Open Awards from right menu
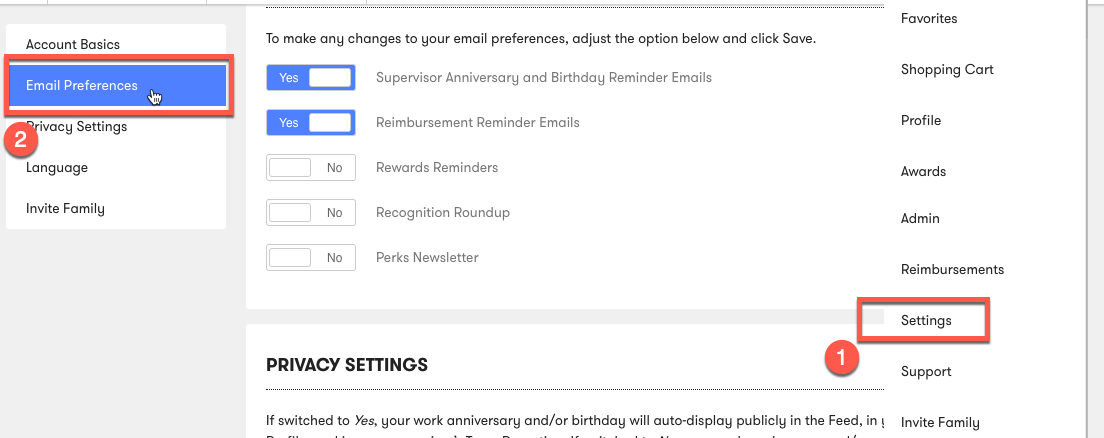The width and height of the screenshot is (1104, 438). (x=923, y=171)
